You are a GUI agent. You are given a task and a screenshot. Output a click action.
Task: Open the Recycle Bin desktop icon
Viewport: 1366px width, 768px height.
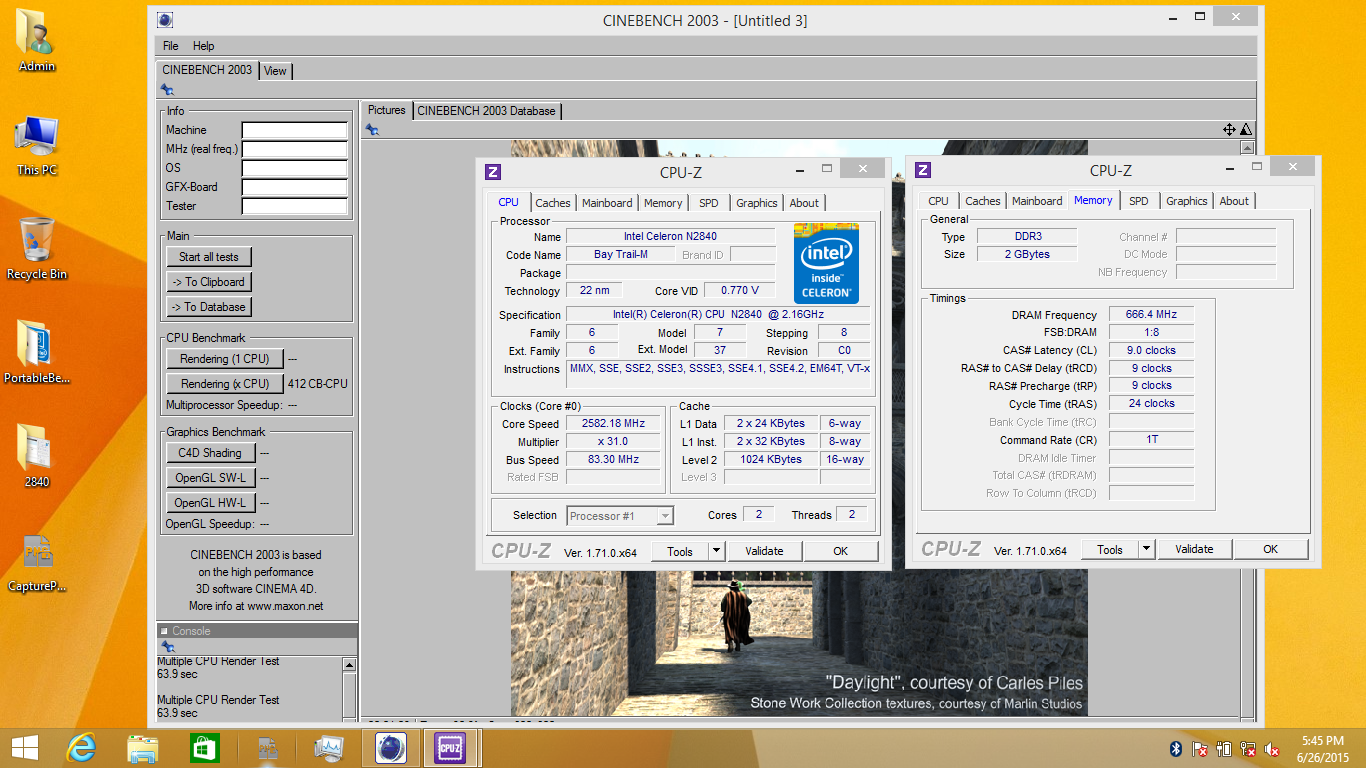tap(37, 248)
